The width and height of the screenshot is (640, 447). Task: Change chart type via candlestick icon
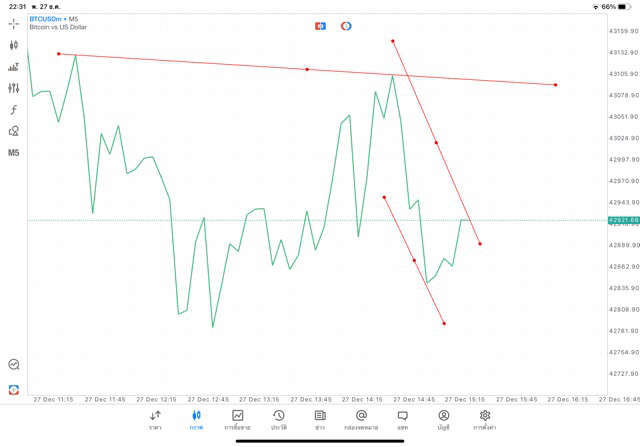[13, 45]
